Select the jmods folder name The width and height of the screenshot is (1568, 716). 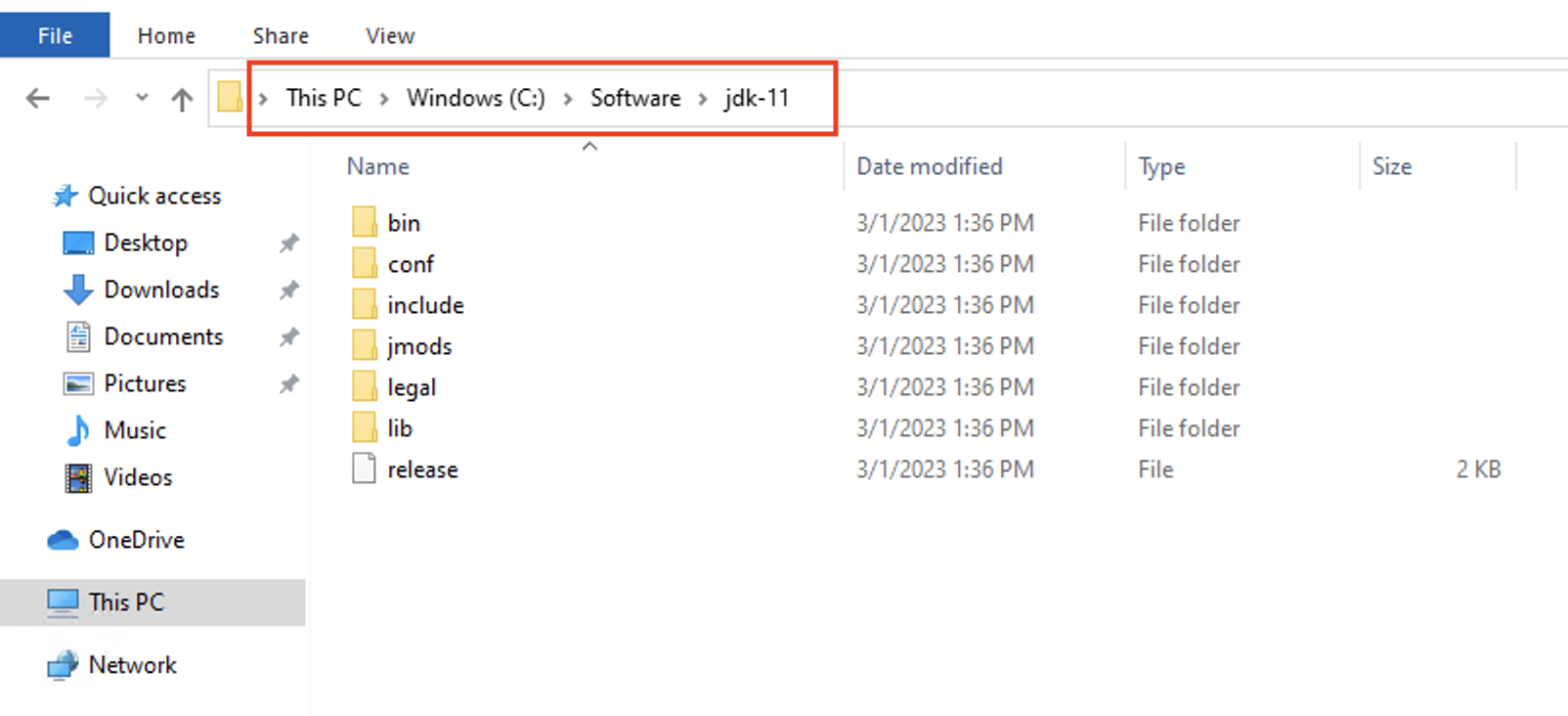click(x=419, y=346)
